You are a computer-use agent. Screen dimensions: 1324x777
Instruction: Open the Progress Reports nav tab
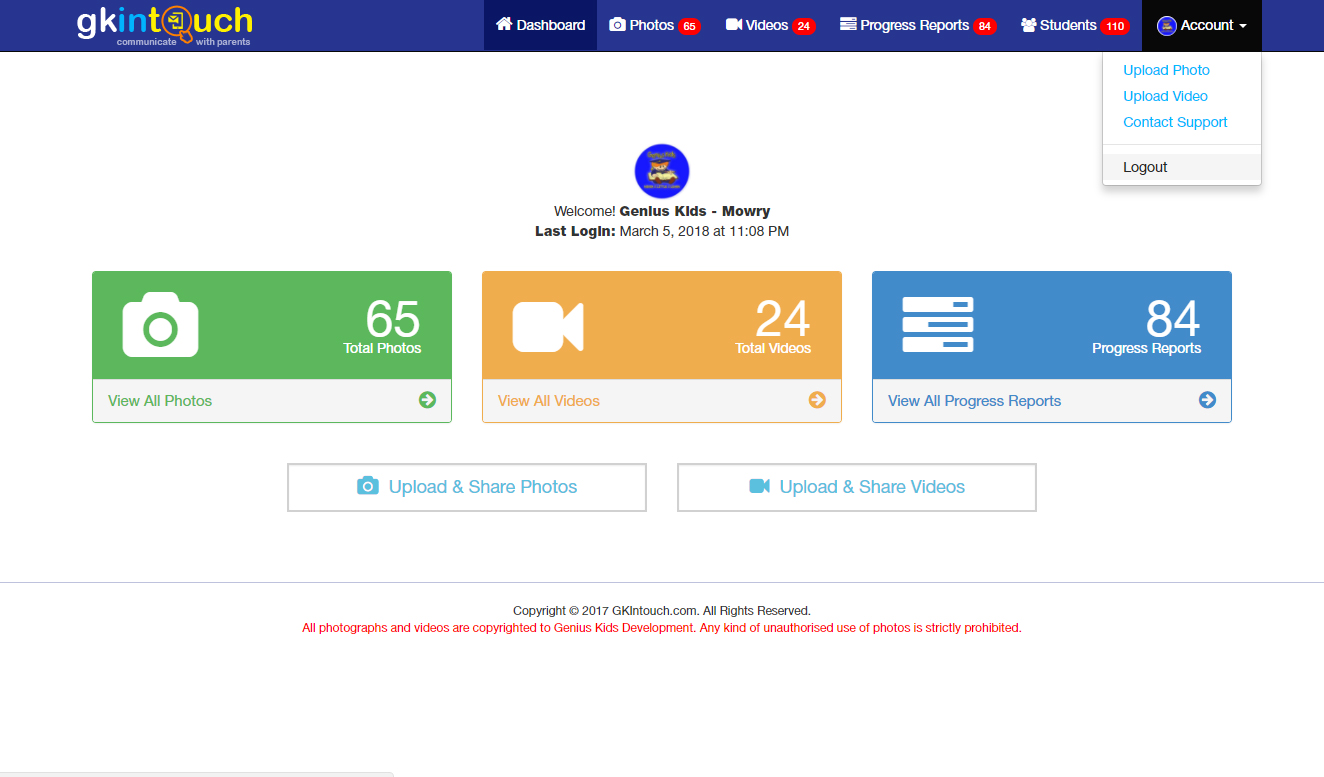918,25
